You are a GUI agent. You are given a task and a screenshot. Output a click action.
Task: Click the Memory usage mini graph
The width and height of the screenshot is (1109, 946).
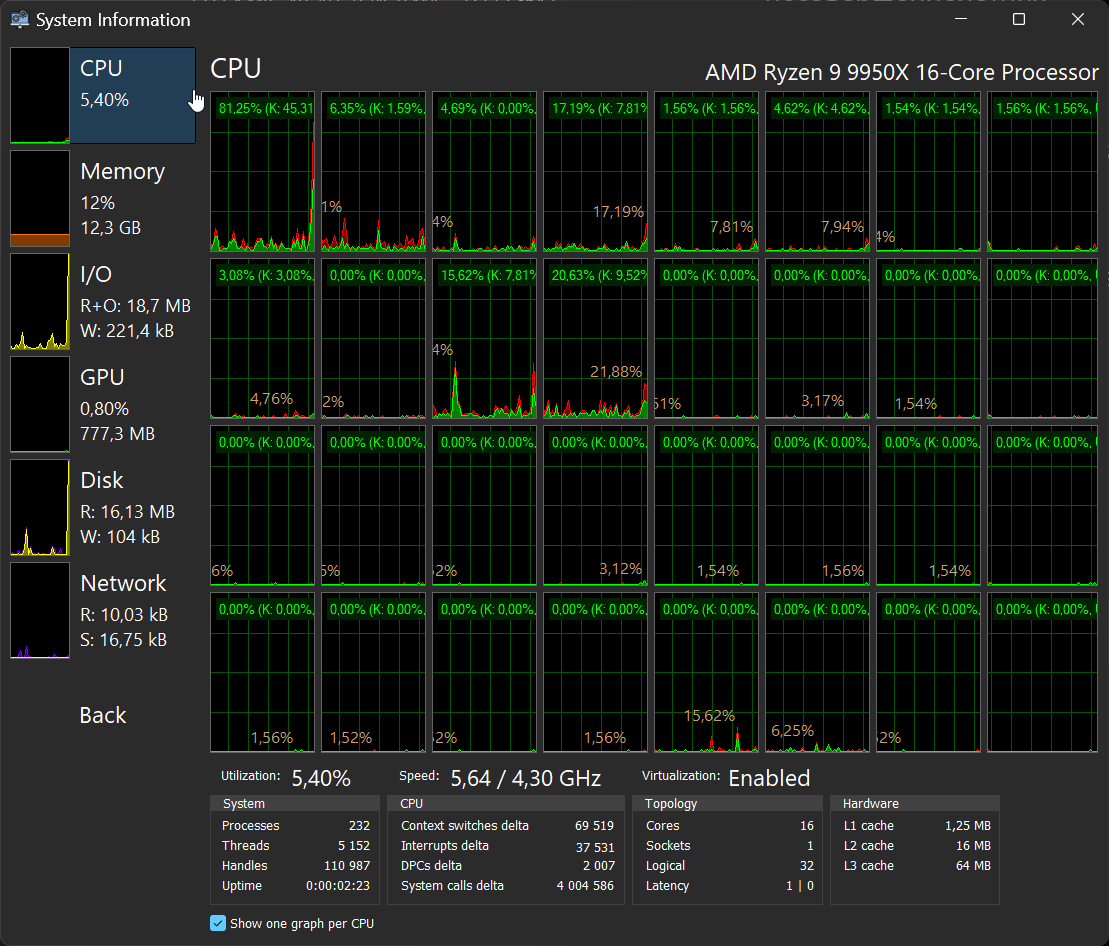coord(40,198)
